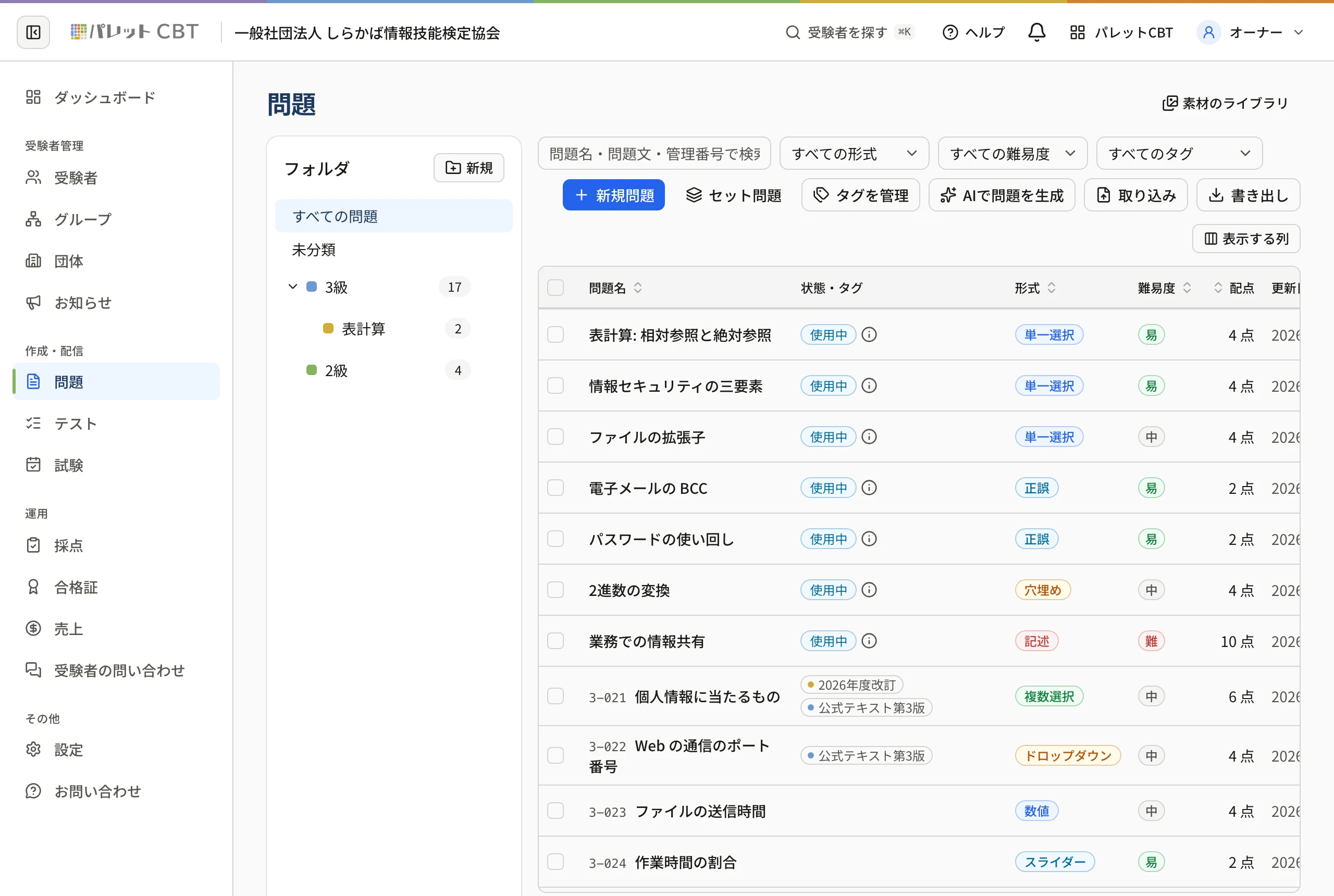Go to テスト in the sidebar
Viewport: 1334px width, 896px height.
[116, 424]
